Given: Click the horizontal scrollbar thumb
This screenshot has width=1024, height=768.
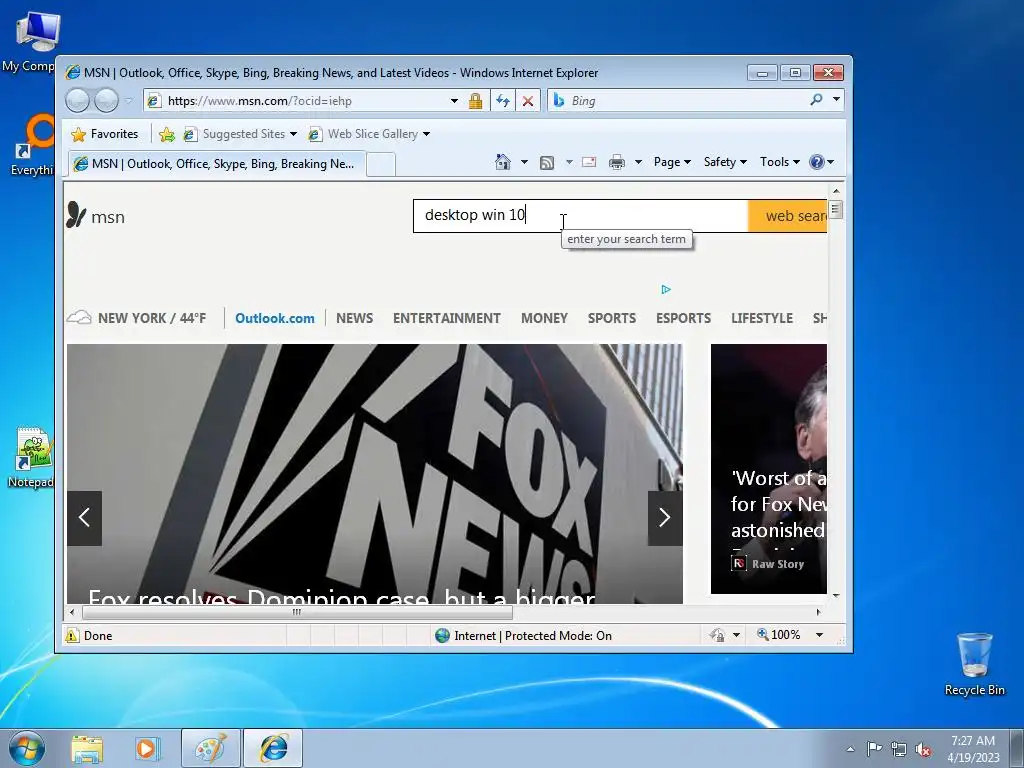Looking at the screenshot, I should coord(297,612).
